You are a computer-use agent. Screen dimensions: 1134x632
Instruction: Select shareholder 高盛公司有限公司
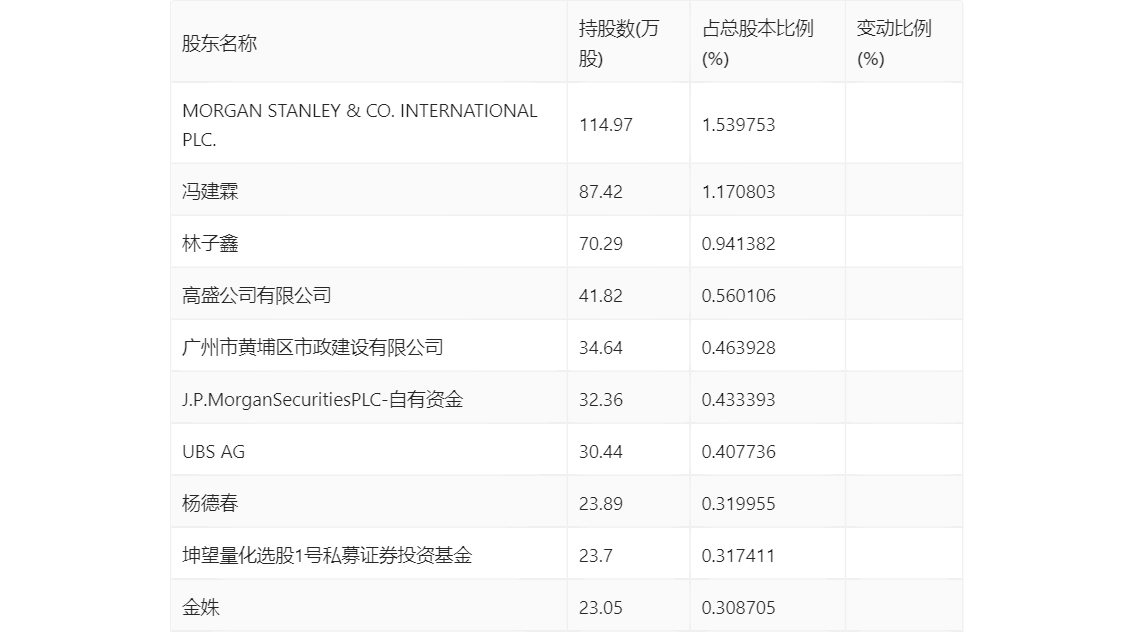[257, 296]
